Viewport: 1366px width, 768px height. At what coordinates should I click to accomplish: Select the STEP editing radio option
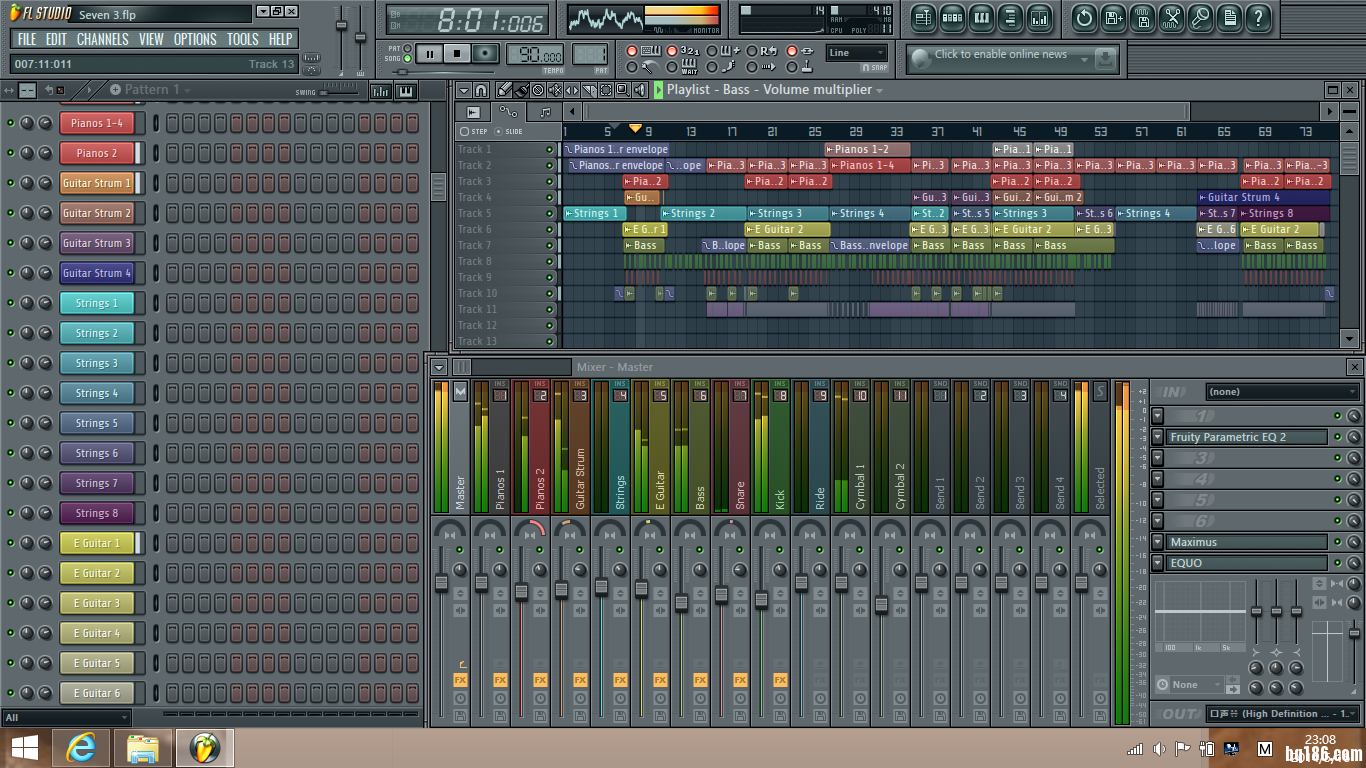coord(464,131)
